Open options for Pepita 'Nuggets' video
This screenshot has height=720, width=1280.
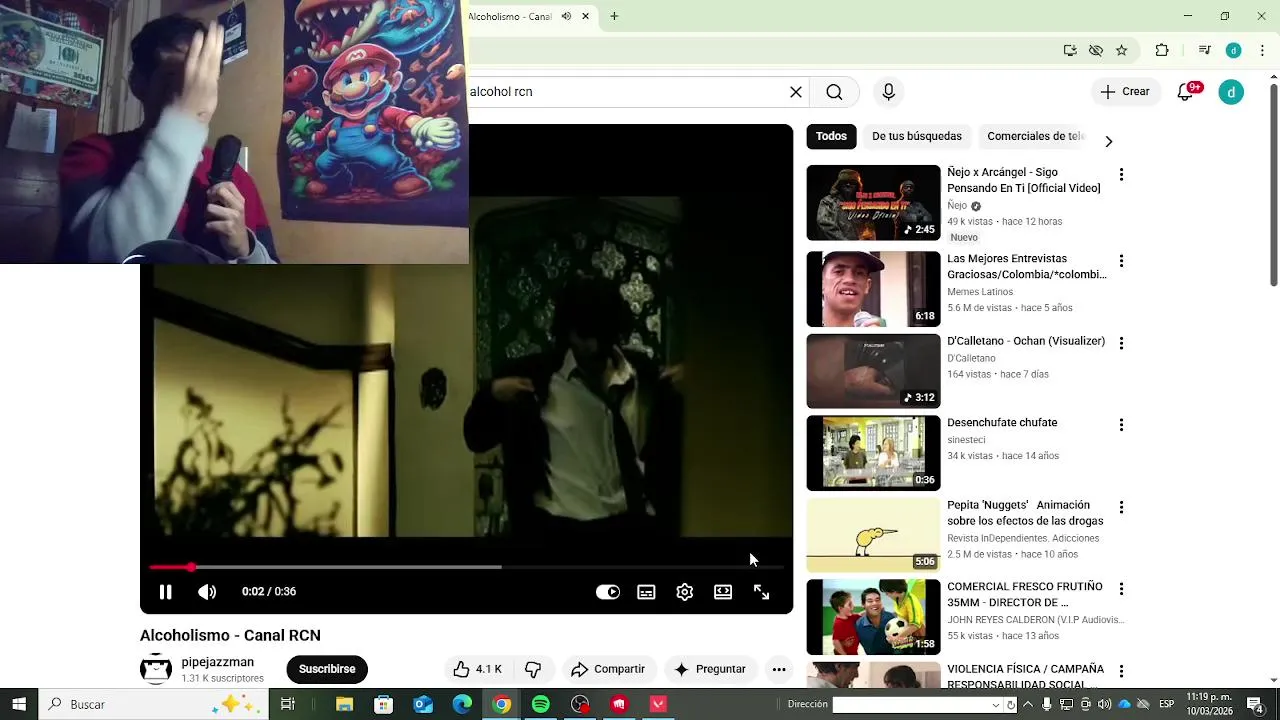tap(1121, 507)
